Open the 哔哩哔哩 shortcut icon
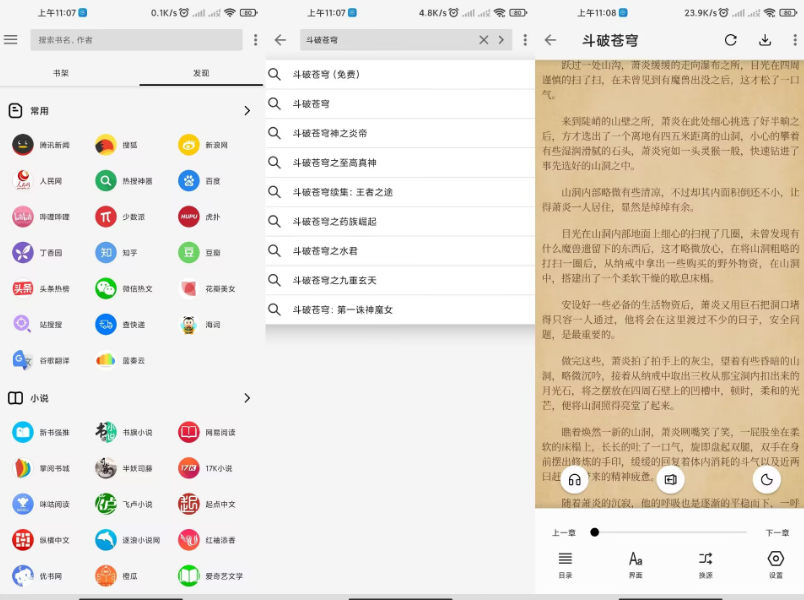Viewport: 804px width, 600px height. click(x=22, y=217)
